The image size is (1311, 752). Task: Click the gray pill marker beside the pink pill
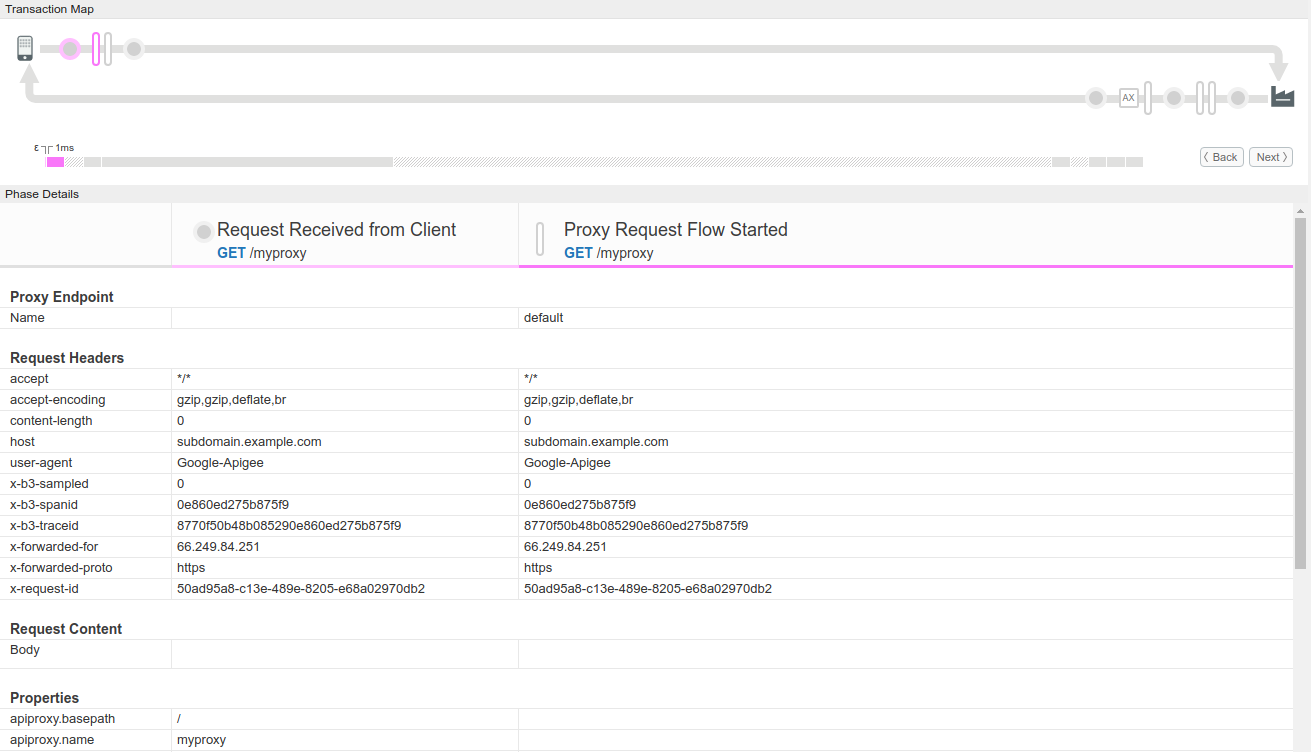pos(106,47)
